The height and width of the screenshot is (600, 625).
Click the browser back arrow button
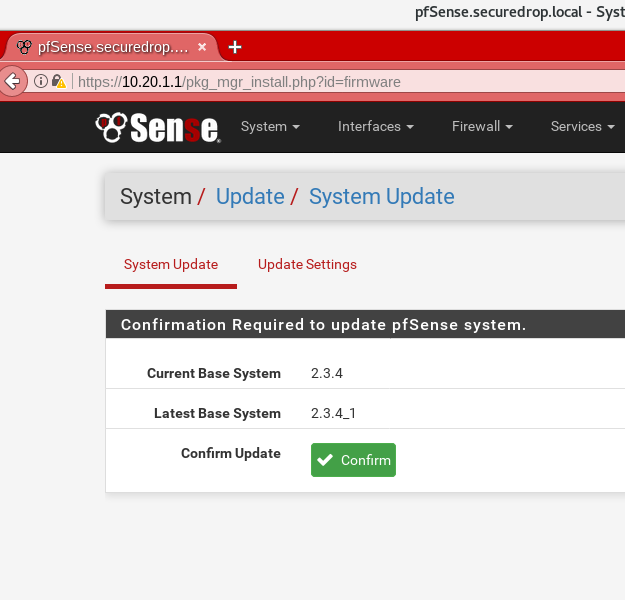tap(13, 81)
